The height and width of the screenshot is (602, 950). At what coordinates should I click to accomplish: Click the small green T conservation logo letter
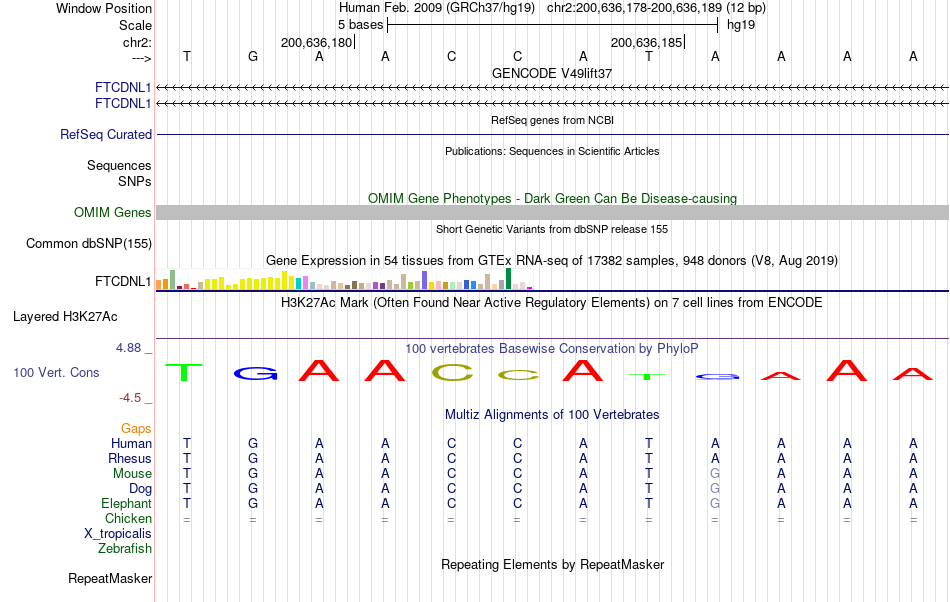point(647,377)
